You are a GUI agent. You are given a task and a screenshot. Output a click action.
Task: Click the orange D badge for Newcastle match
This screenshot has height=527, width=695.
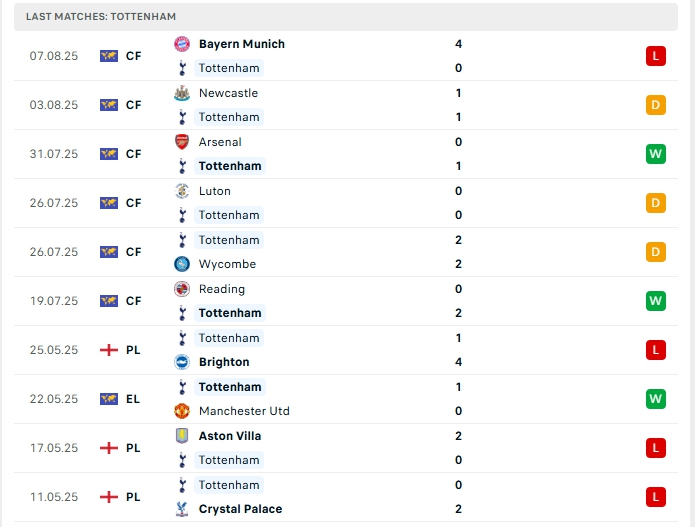tap(655, 105)
